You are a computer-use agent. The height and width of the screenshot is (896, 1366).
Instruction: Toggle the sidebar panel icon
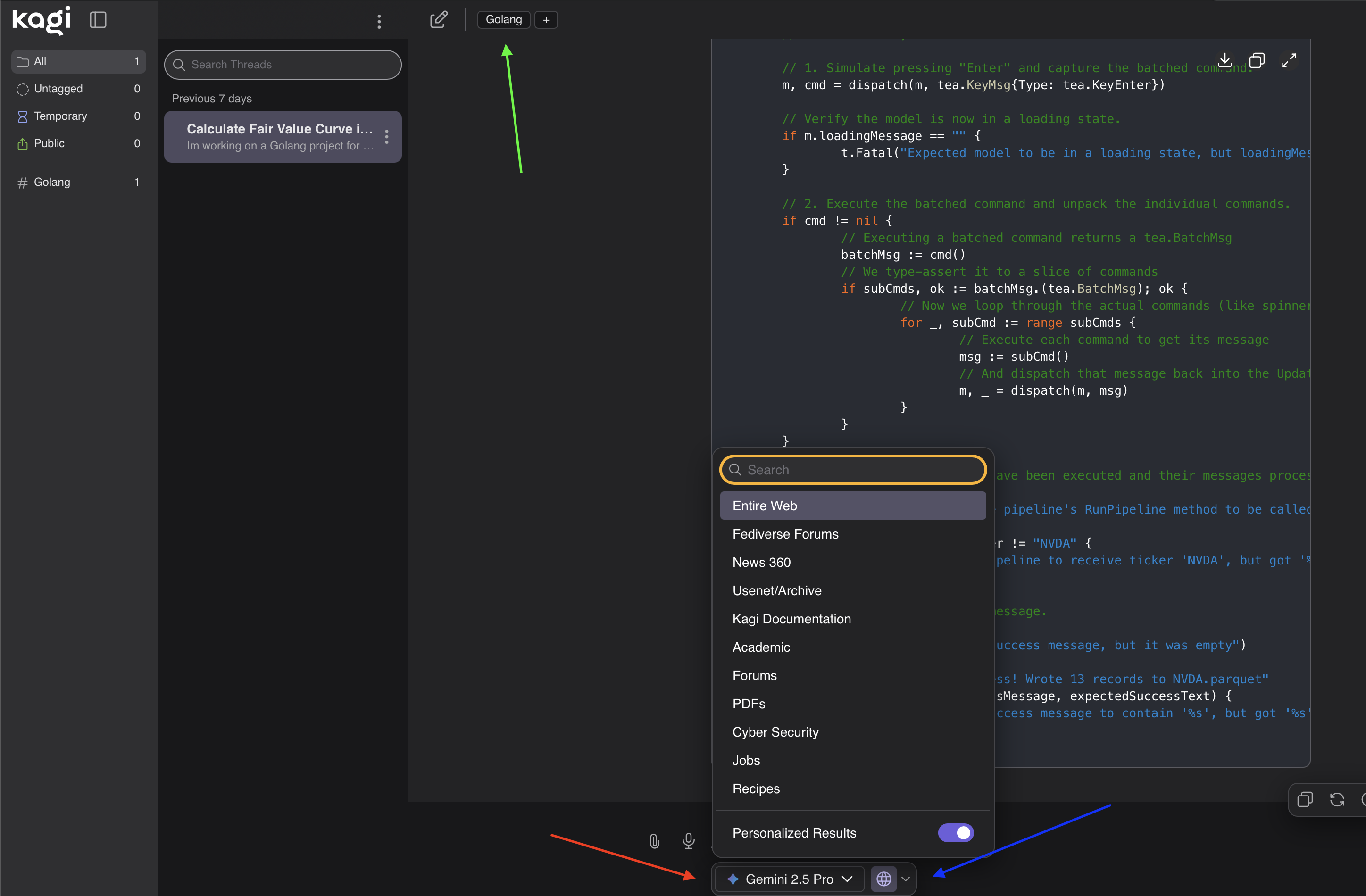(98, 20)
